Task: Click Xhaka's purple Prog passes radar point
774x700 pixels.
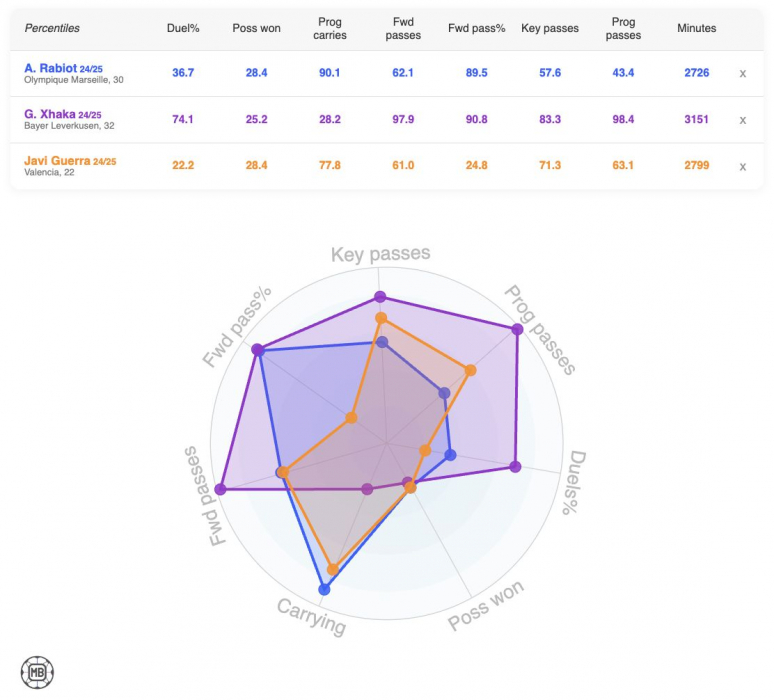Action: [x=517, y=329]
